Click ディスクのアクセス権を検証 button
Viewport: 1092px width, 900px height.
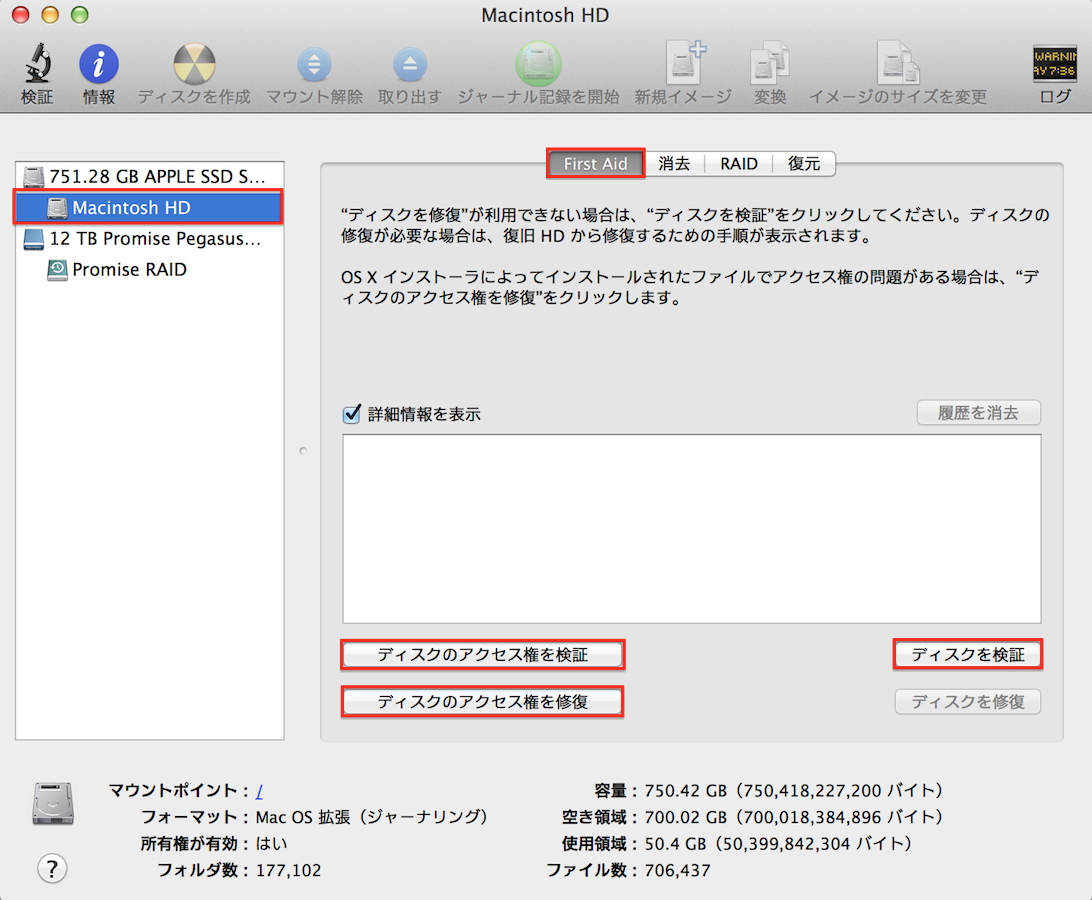click(x=483, y=655)
